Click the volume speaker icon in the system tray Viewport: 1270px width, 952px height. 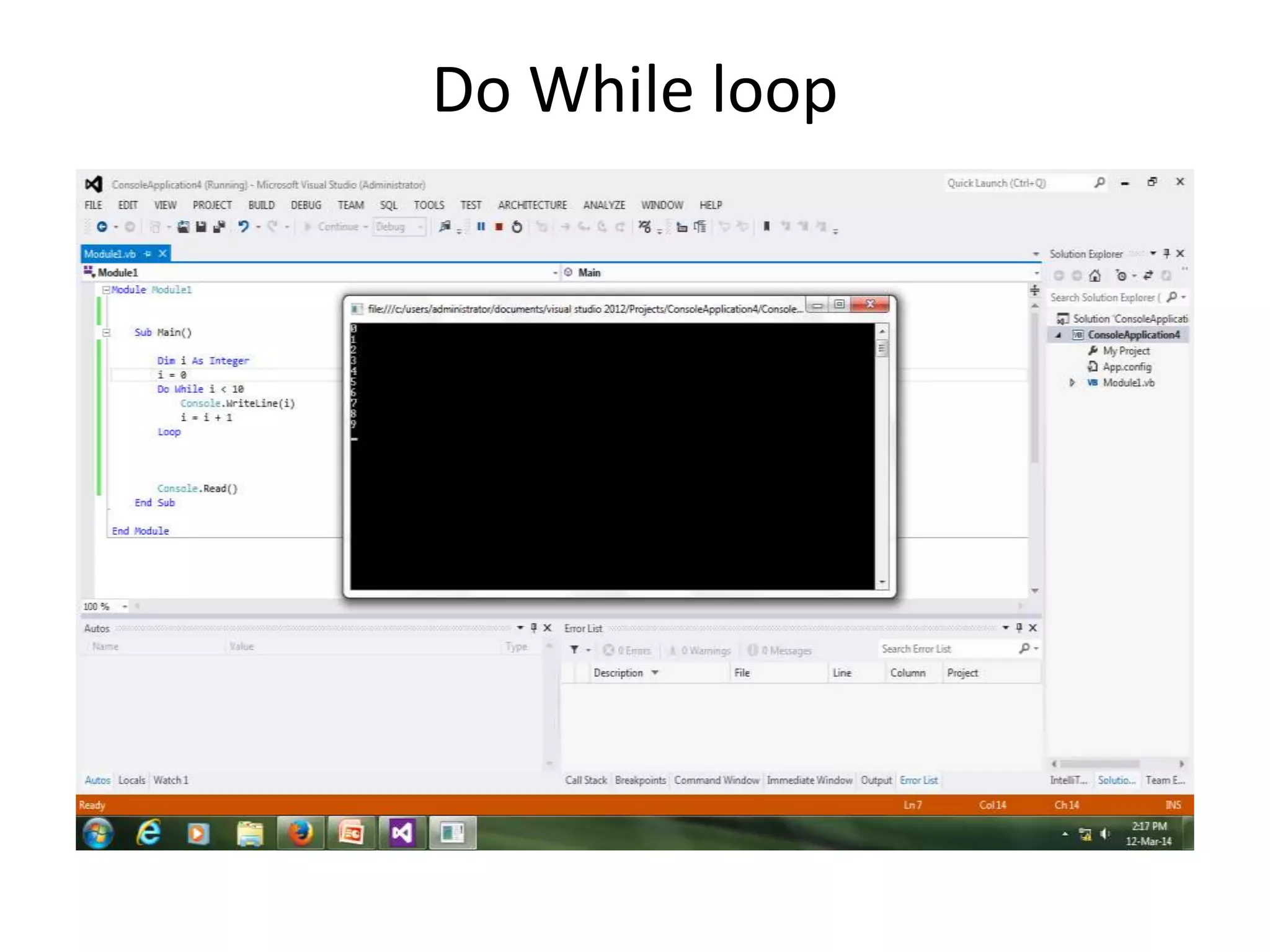point(1104,834)
